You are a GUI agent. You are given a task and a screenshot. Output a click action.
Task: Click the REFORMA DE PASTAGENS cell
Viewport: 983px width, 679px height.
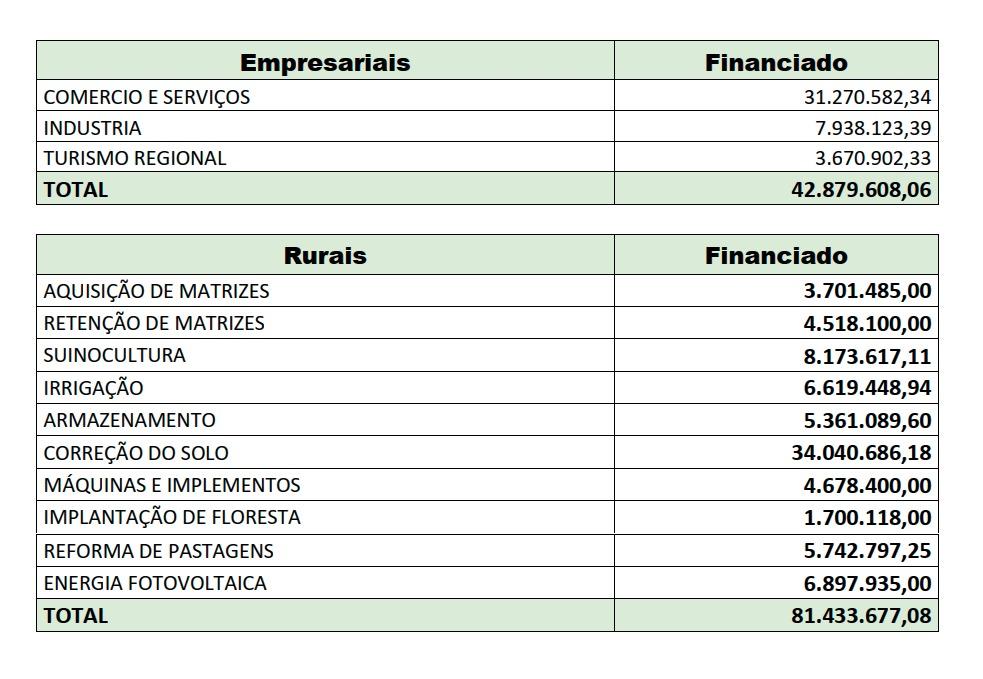click(158, 551)
